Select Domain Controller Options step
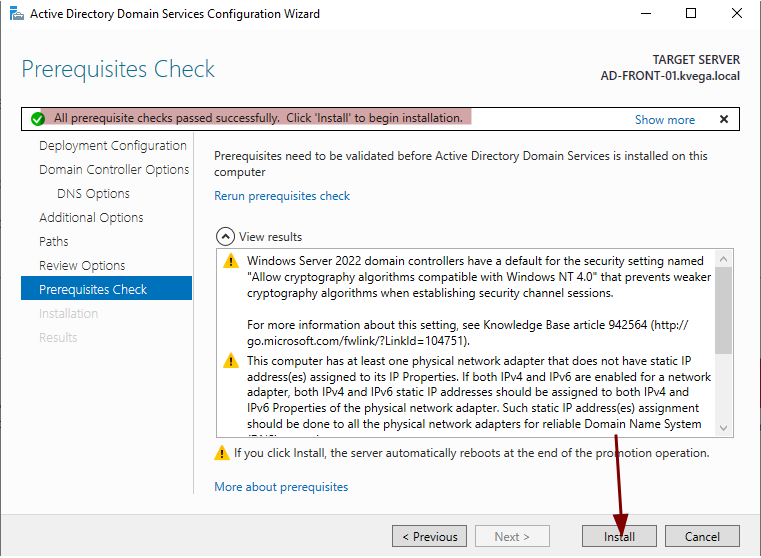 [114, 170]
